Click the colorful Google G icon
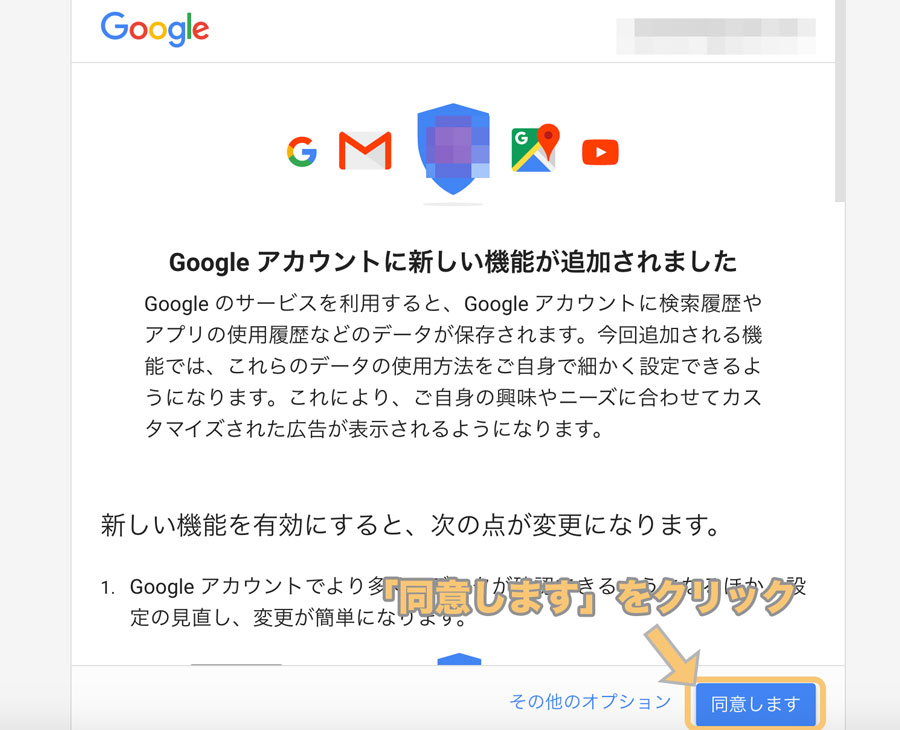Image resolution: width=900 pixels, height=730 pixels. (x=302, y=152)
